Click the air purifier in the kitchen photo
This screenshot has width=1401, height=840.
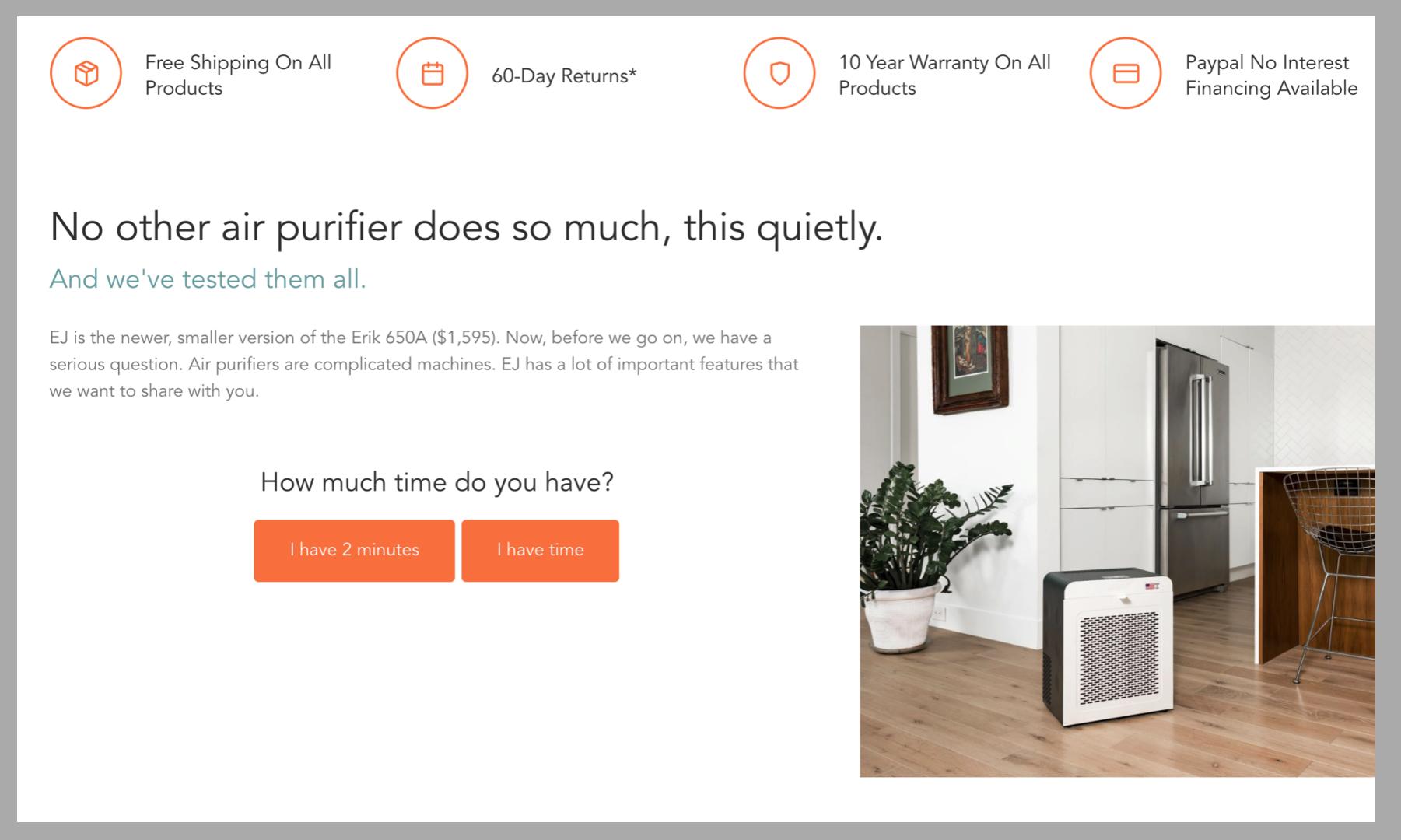tap(1106, 647)
